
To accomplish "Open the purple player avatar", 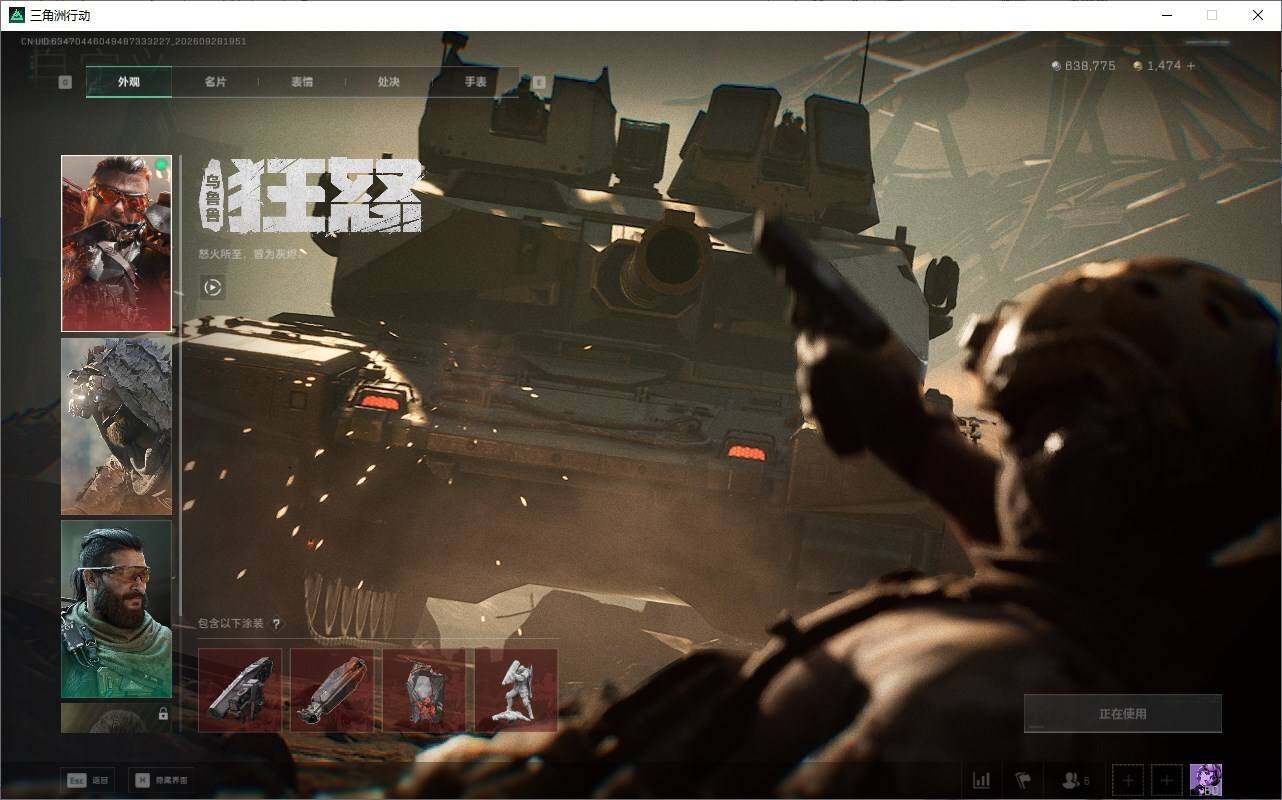I will pos(1206,780).
